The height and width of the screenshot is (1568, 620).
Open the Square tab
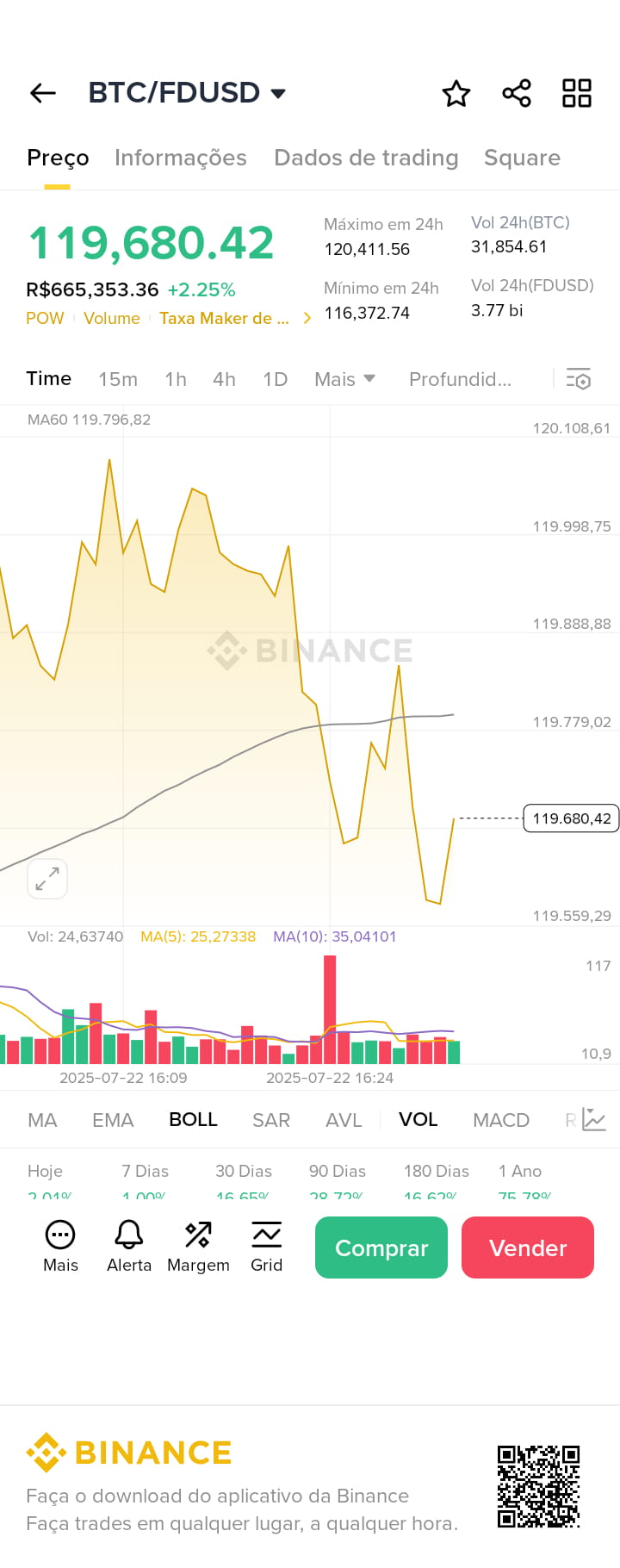(x=523, y=158)
